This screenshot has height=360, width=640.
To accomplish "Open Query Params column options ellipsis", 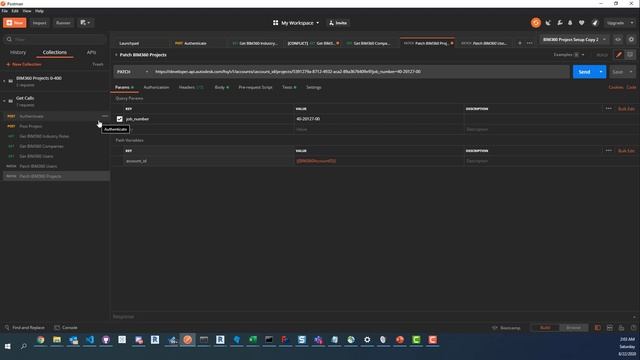I will click(x=609, y=109).
